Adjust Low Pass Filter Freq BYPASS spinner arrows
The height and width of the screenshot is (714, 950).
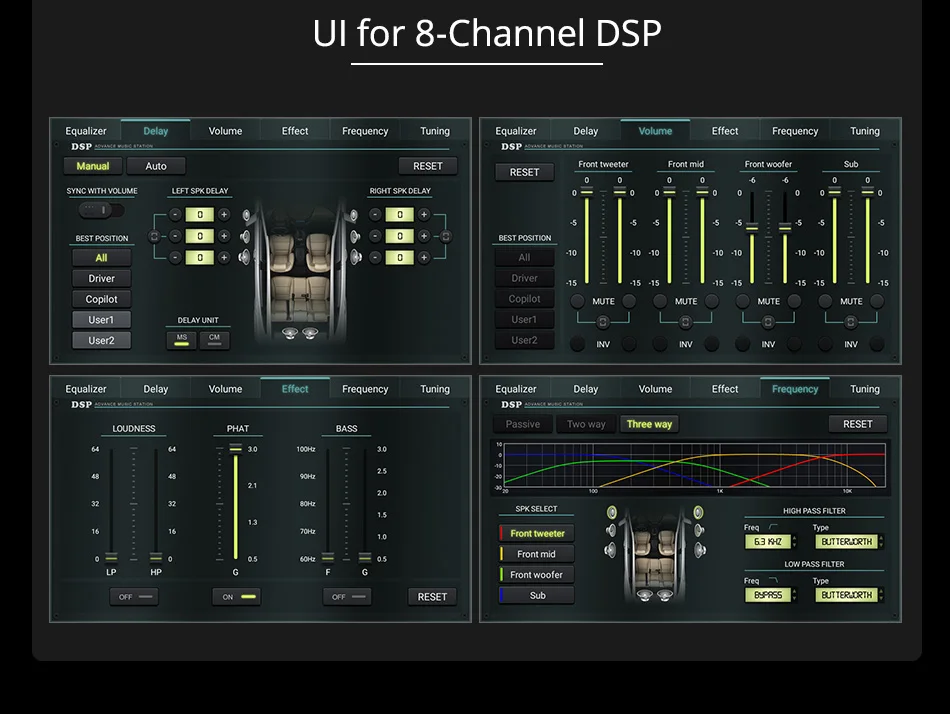[x=794, y=595]
